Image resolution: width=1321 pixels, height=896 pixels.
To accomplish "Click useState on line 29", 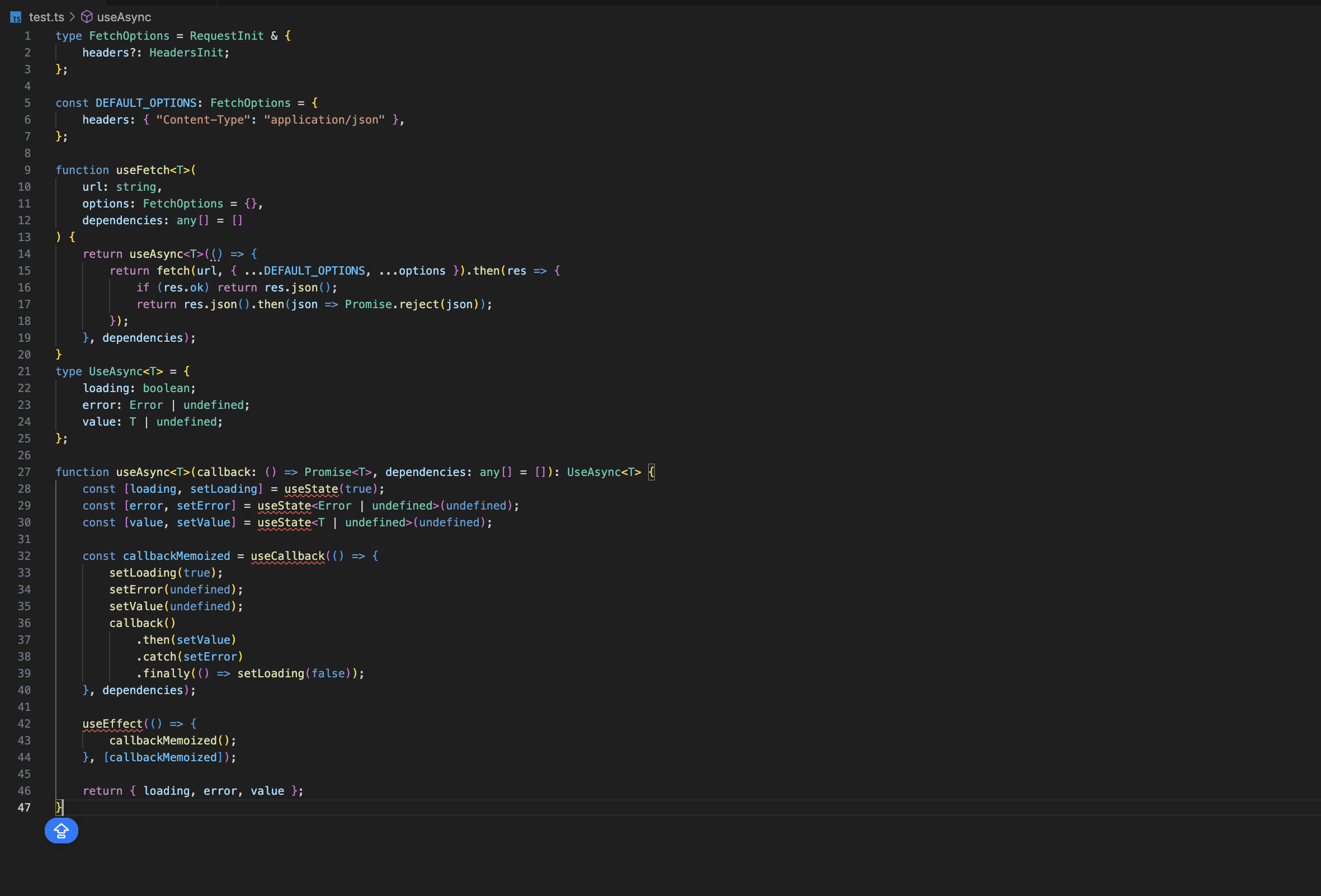I will coord(284,506).
